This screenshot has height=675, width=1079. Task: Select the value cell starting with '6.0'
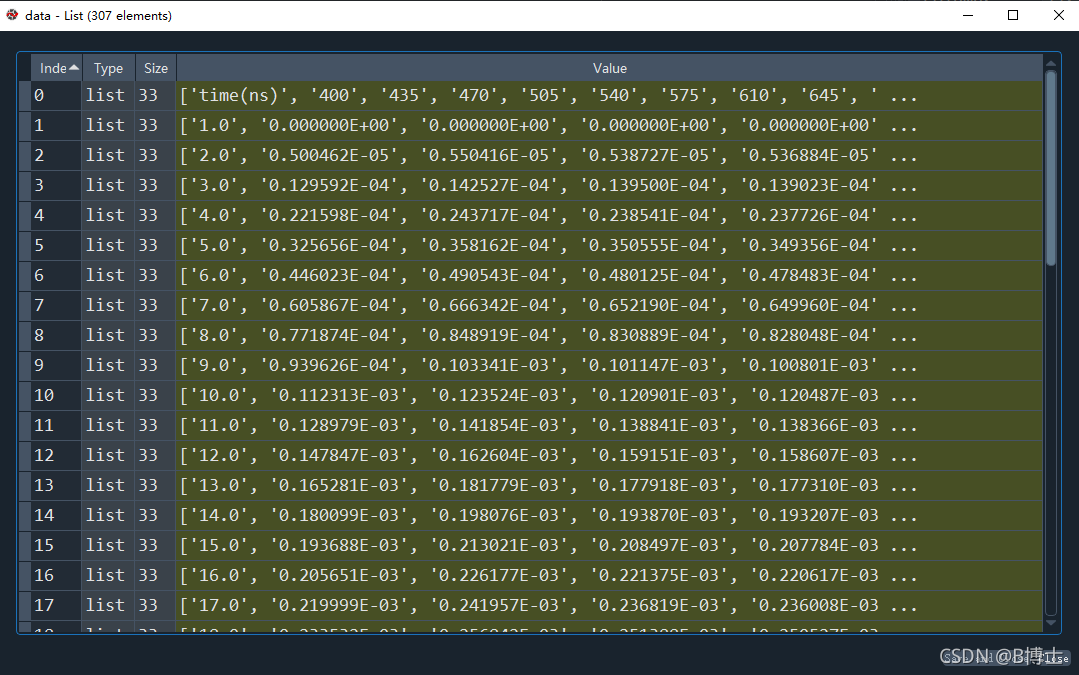[610, 275]
